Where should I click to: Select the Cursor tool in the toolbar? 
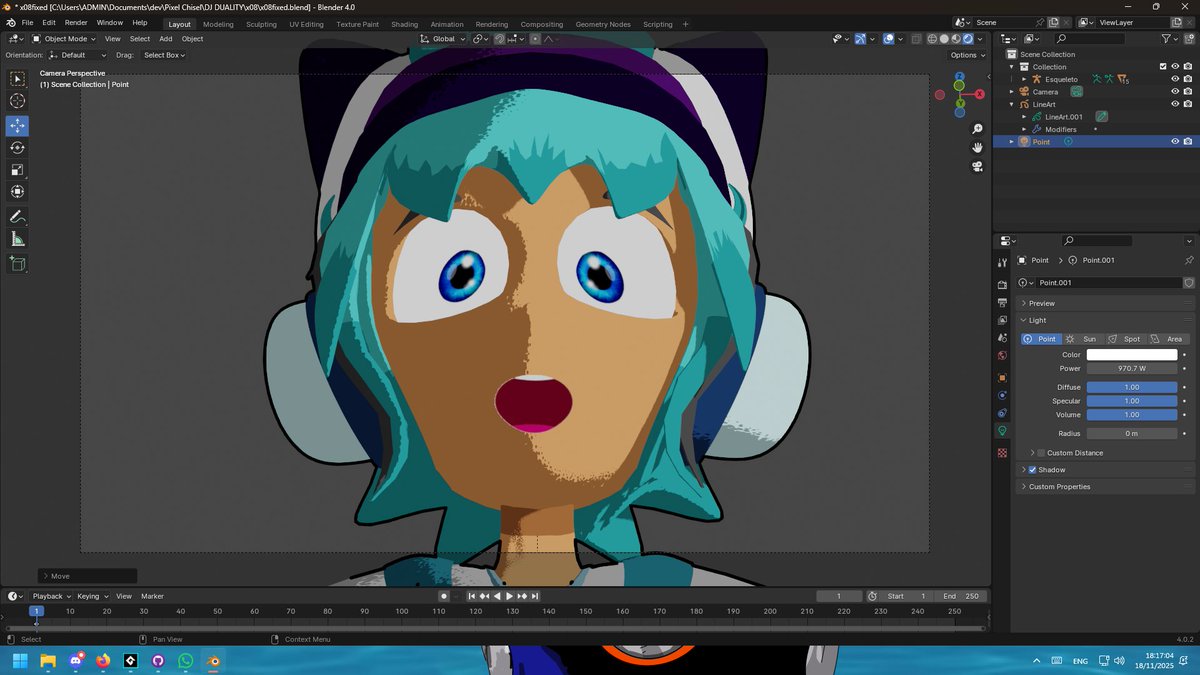(16, 101)
